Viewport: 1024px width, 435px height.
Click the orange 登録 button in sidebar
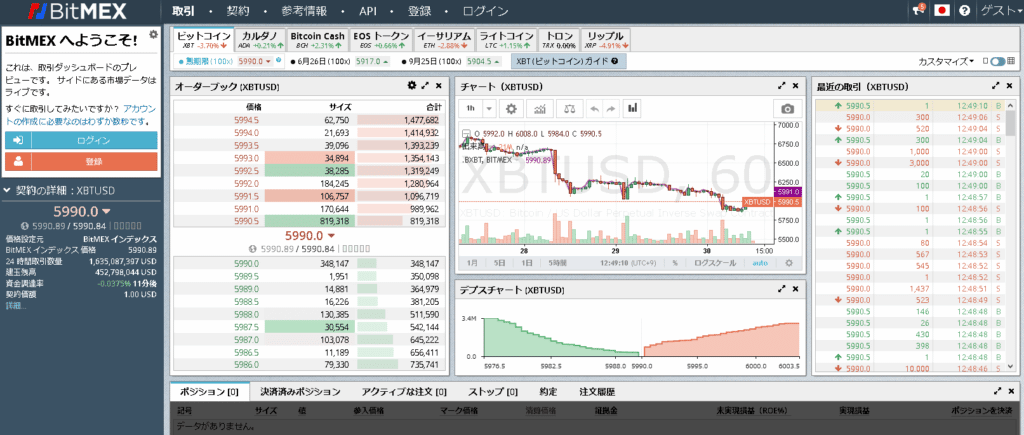(x=82, y=161)
